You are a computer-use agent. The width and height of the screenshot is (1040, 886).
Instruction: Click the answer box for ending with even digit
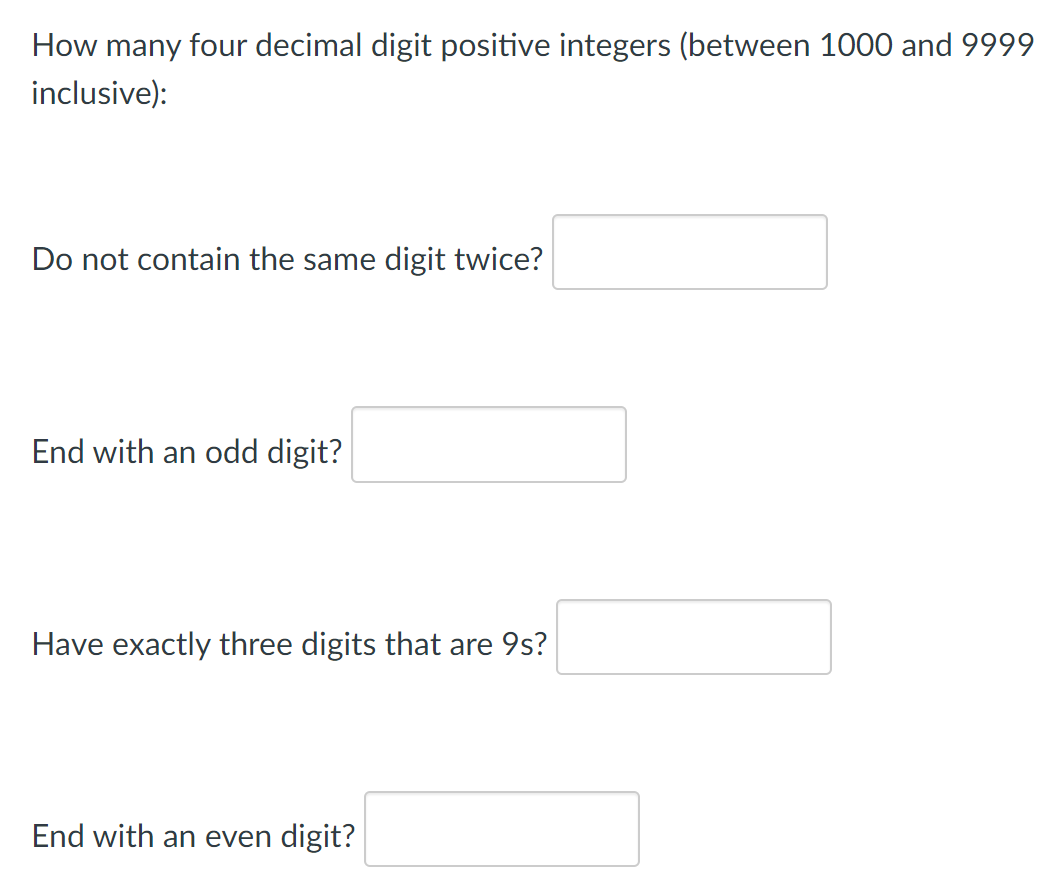501,829
